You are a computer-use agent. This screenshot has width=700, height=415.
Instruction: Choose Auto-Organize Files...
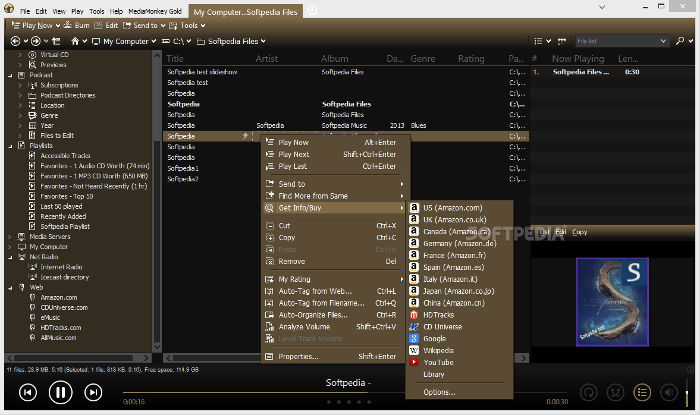[335, 315]
